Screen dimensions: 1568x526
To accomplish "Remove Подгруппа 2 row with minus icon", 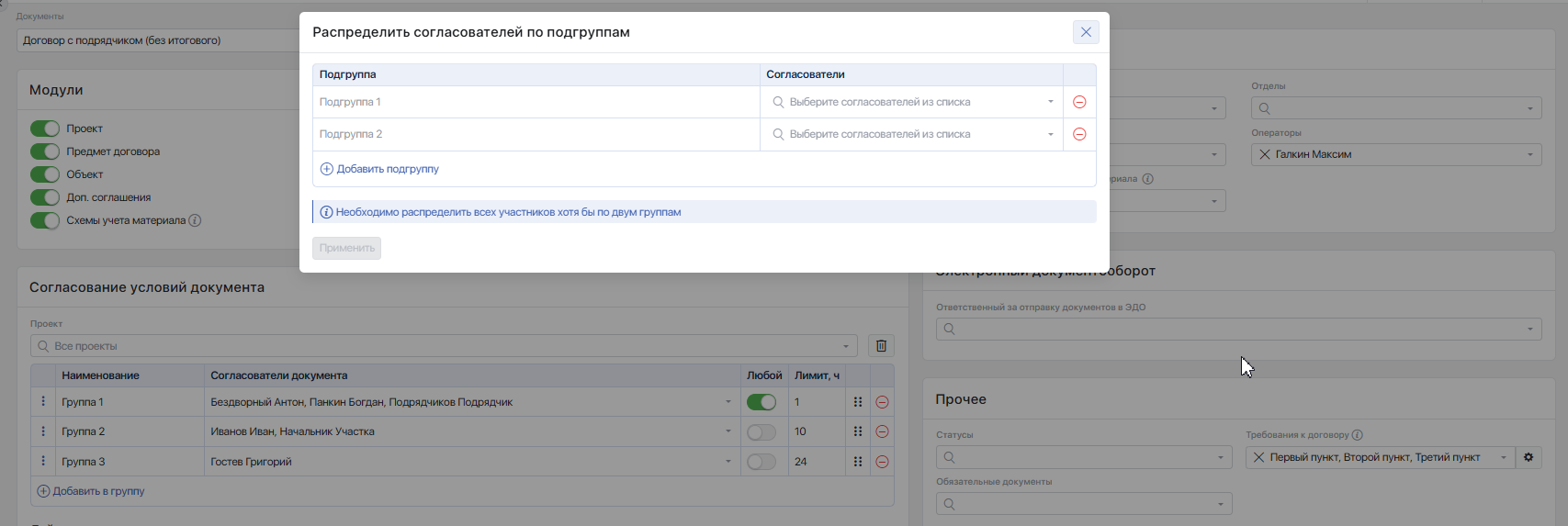I will (x=1079, y=134).
